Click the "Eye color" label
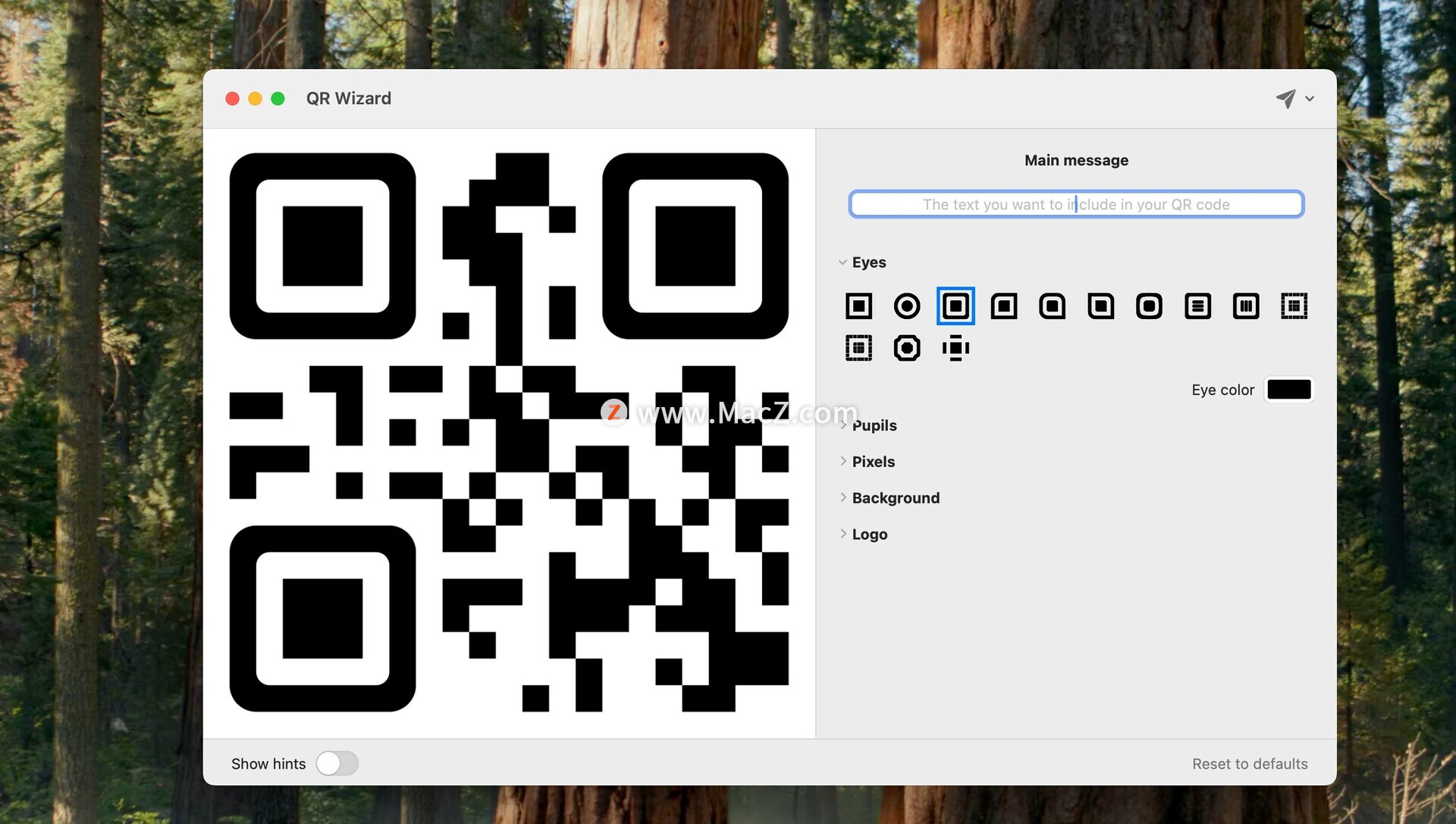 point(1222,390)
